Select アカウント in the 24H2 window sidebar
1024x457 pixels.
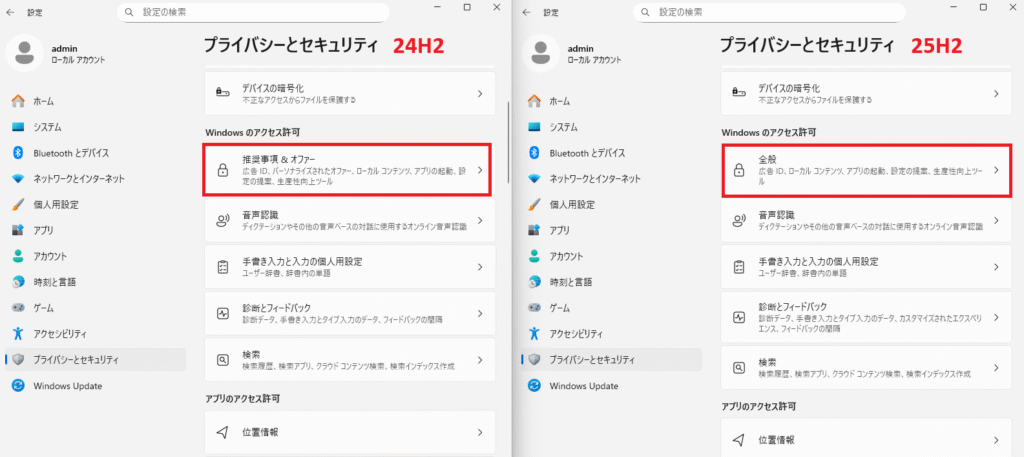tap(50, 256)
